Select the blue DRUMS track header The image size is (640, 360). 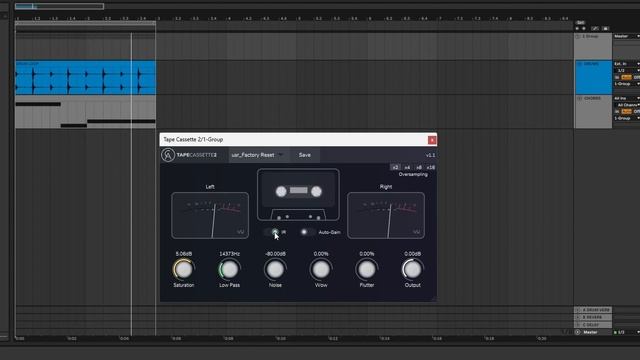pos(593,78)
